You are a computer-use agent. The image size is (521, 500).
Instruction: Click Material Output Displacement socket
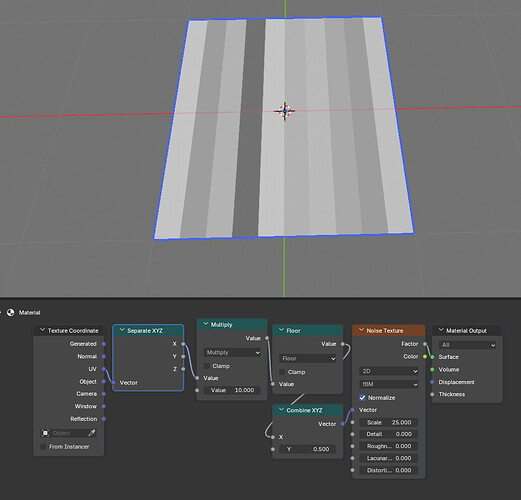point(432,382)
